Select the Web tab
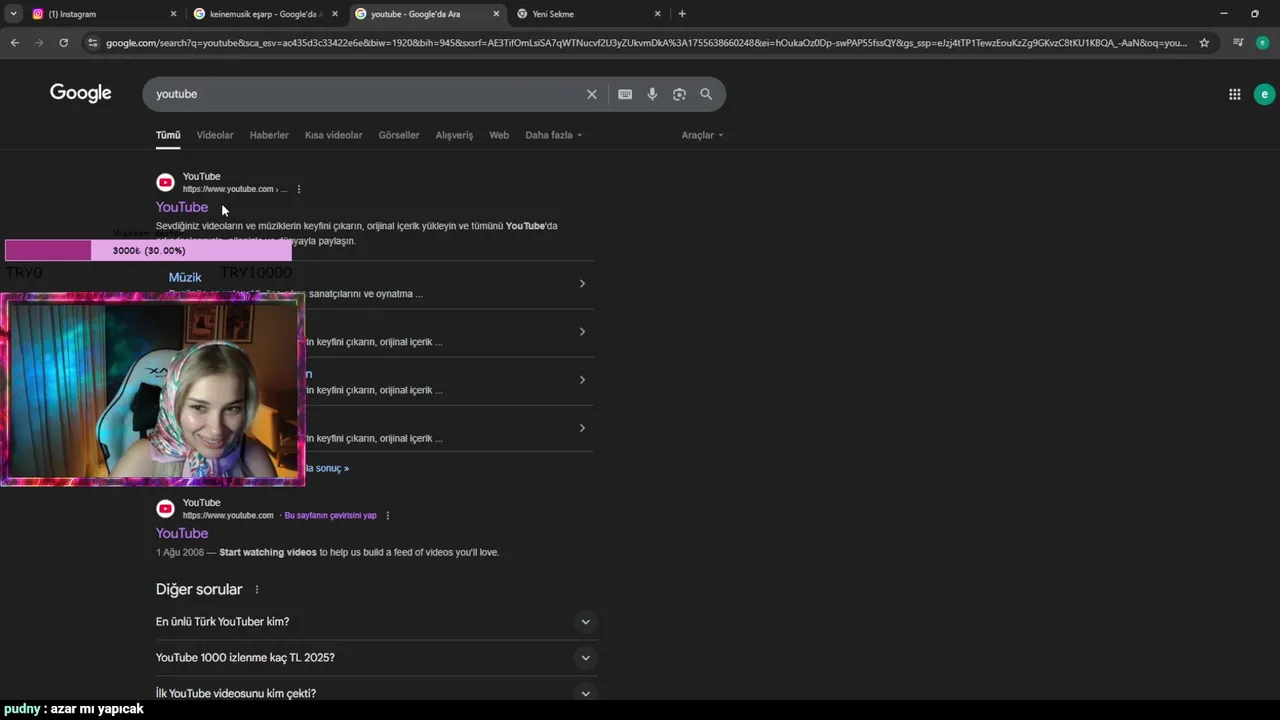 (x=499, y=135)
